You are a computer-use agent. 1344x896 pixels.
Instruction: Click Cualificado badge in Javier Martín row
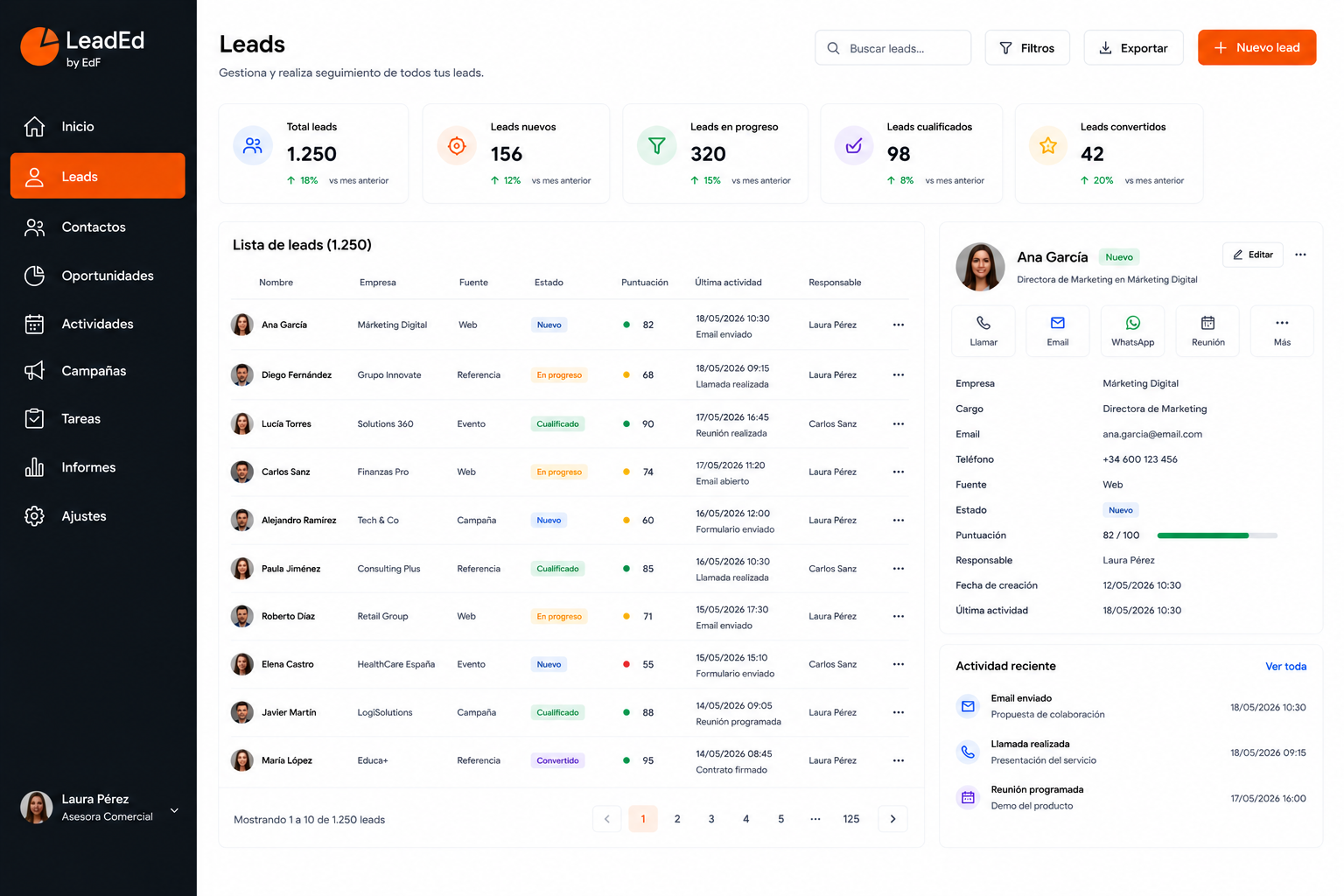tap(558, 712)
